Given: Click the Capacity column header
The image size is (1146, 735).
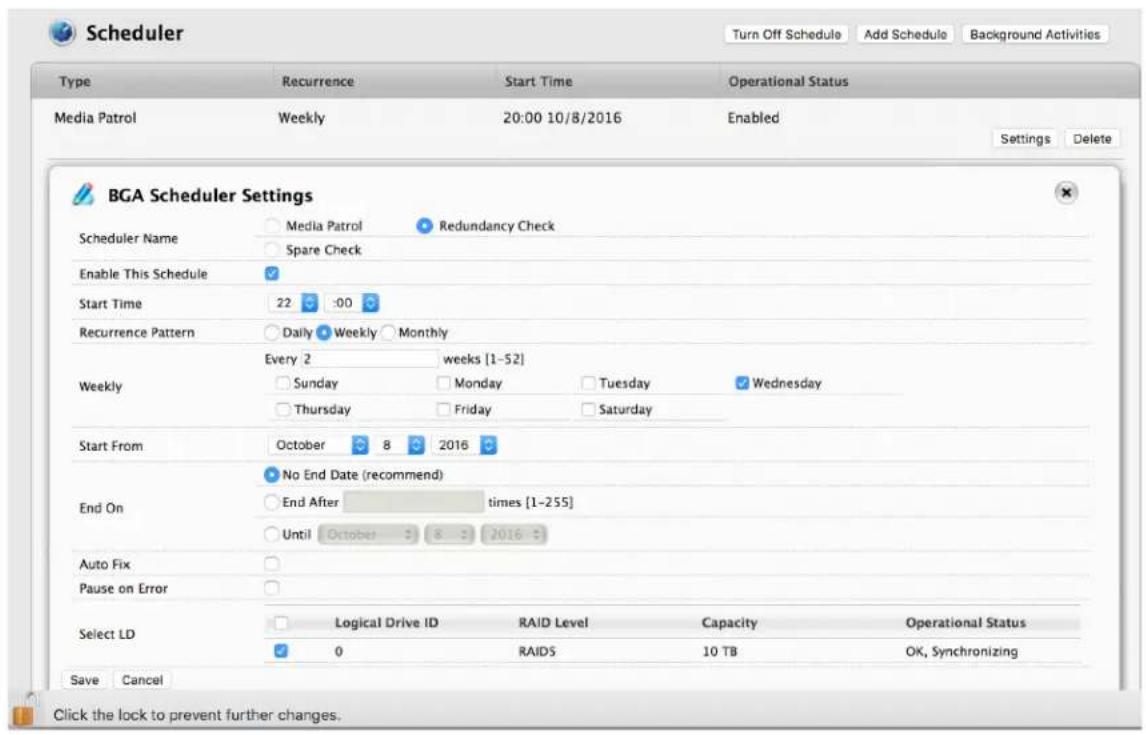Looking at the screenshot, I should click(729, 622).
